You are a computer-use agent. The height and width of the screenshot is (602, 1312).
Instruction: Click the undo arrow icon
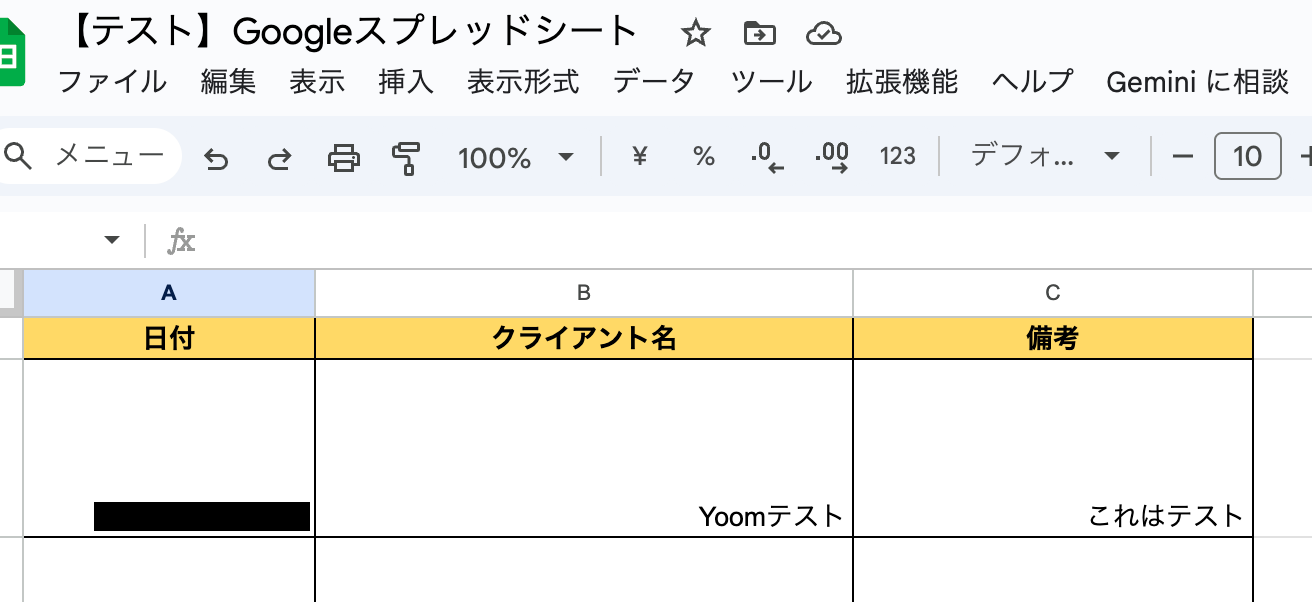tap(216, 158)
